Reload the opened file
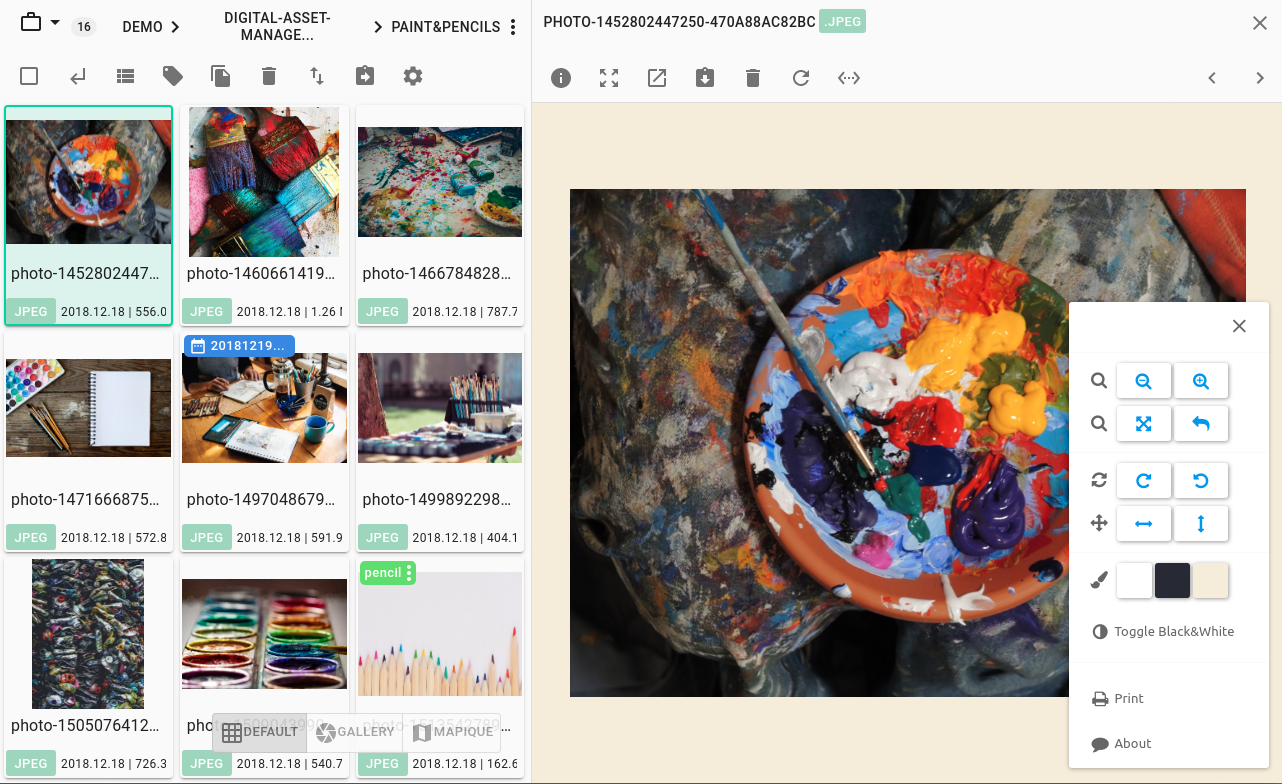The image size is (1282, 784). point(801,78)
